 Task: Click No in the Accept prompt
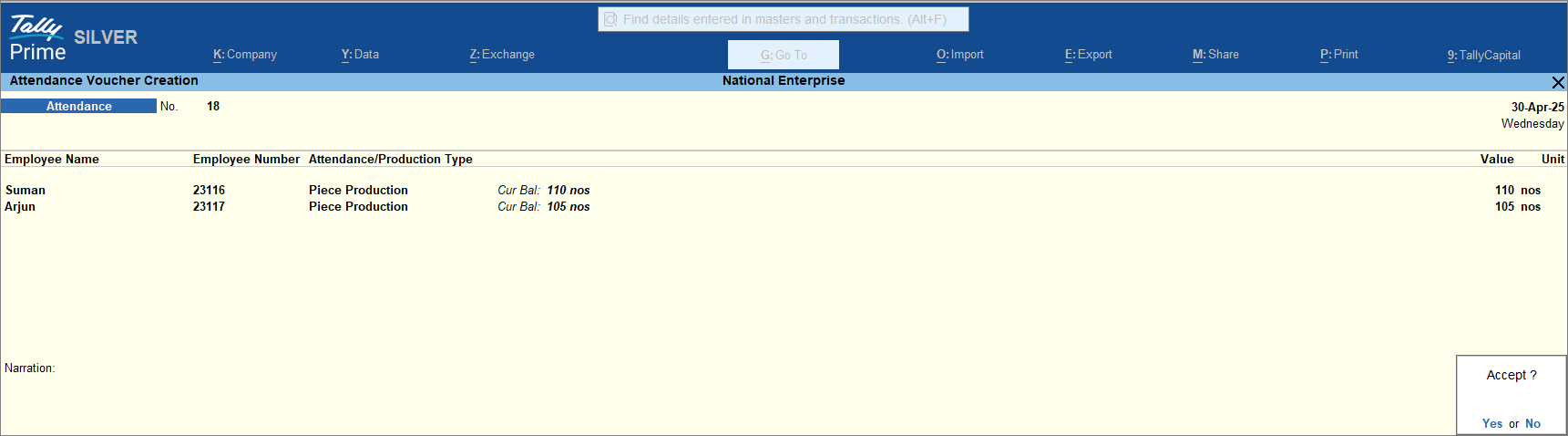click(x=1532, y=423)
